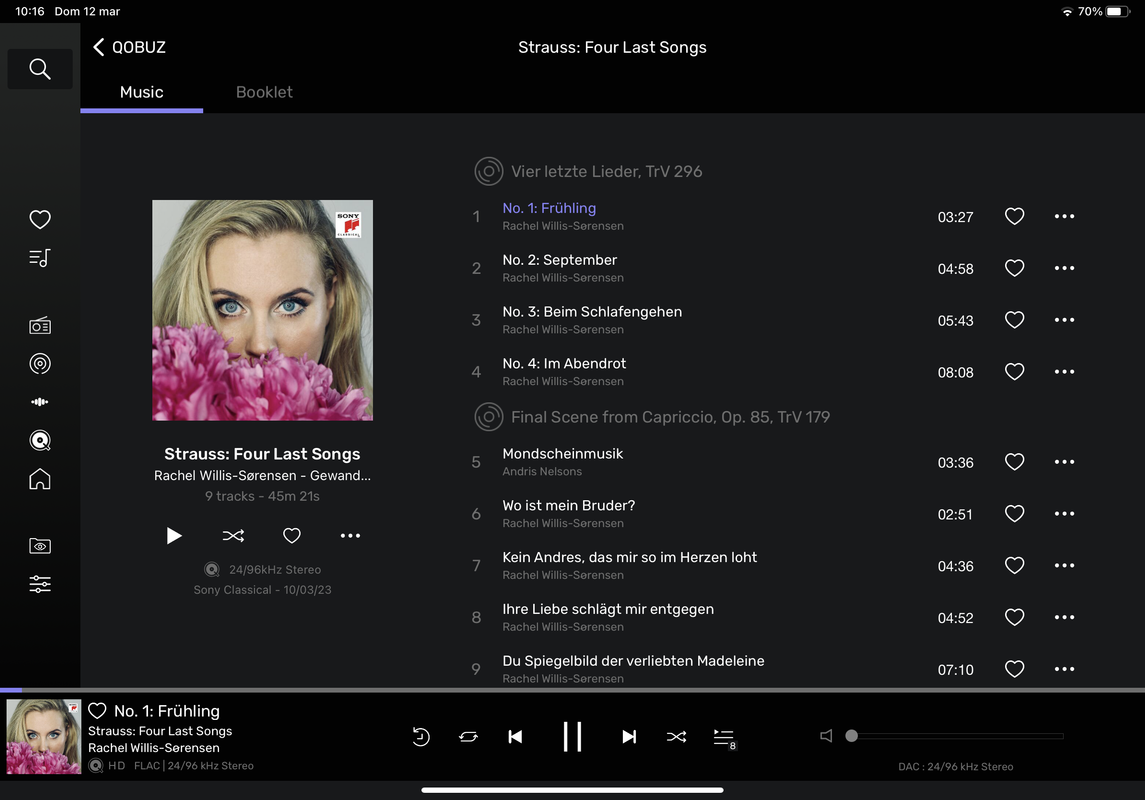
Task: Open settings sliders icon in sidebar
Action: click(x=40, y=584)
